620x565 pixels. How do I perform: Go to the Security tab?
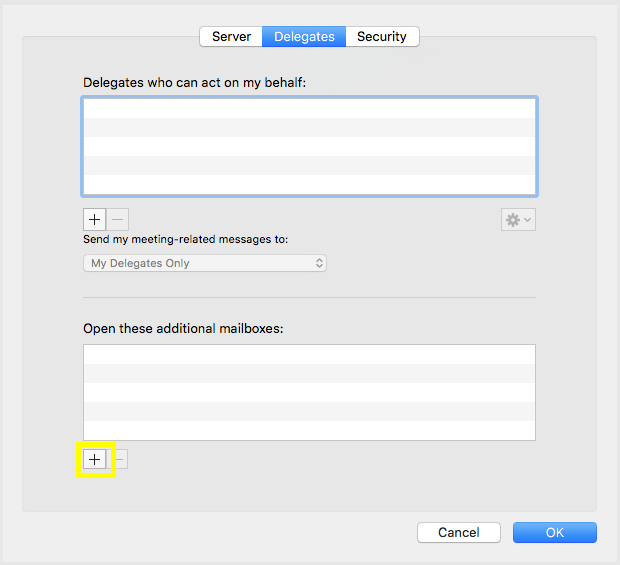coord(382,37)
